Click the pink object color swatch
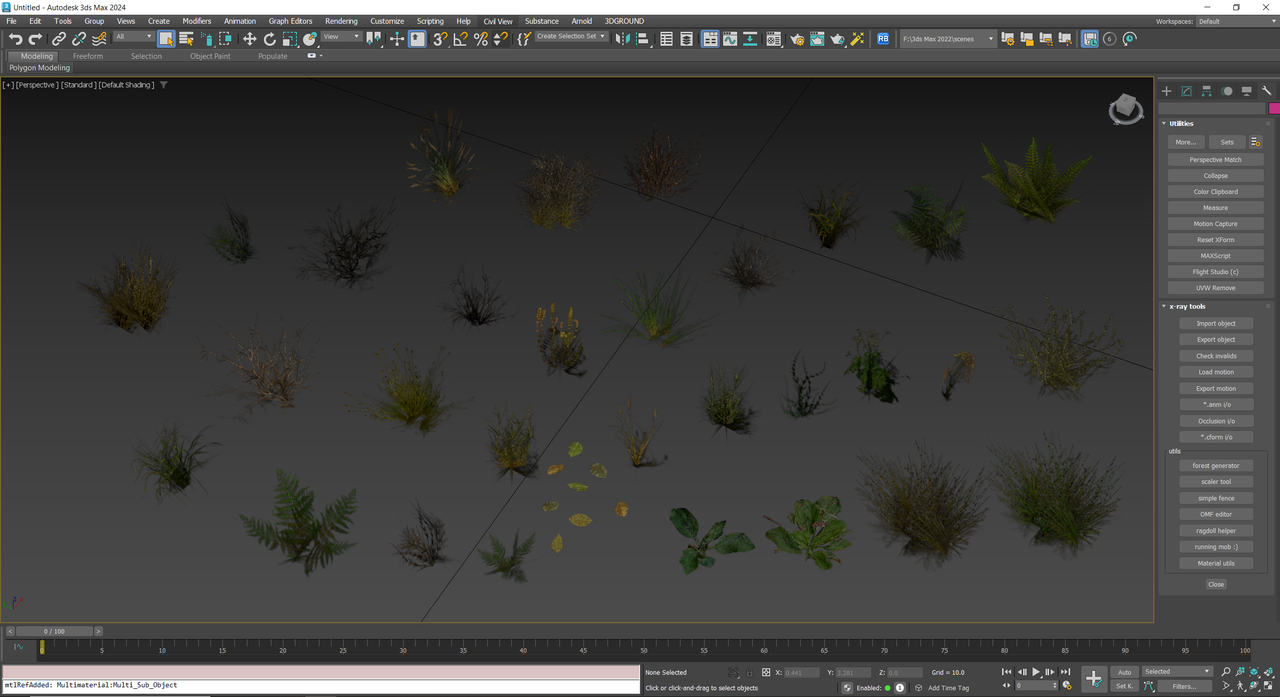 coord(1273,108)
